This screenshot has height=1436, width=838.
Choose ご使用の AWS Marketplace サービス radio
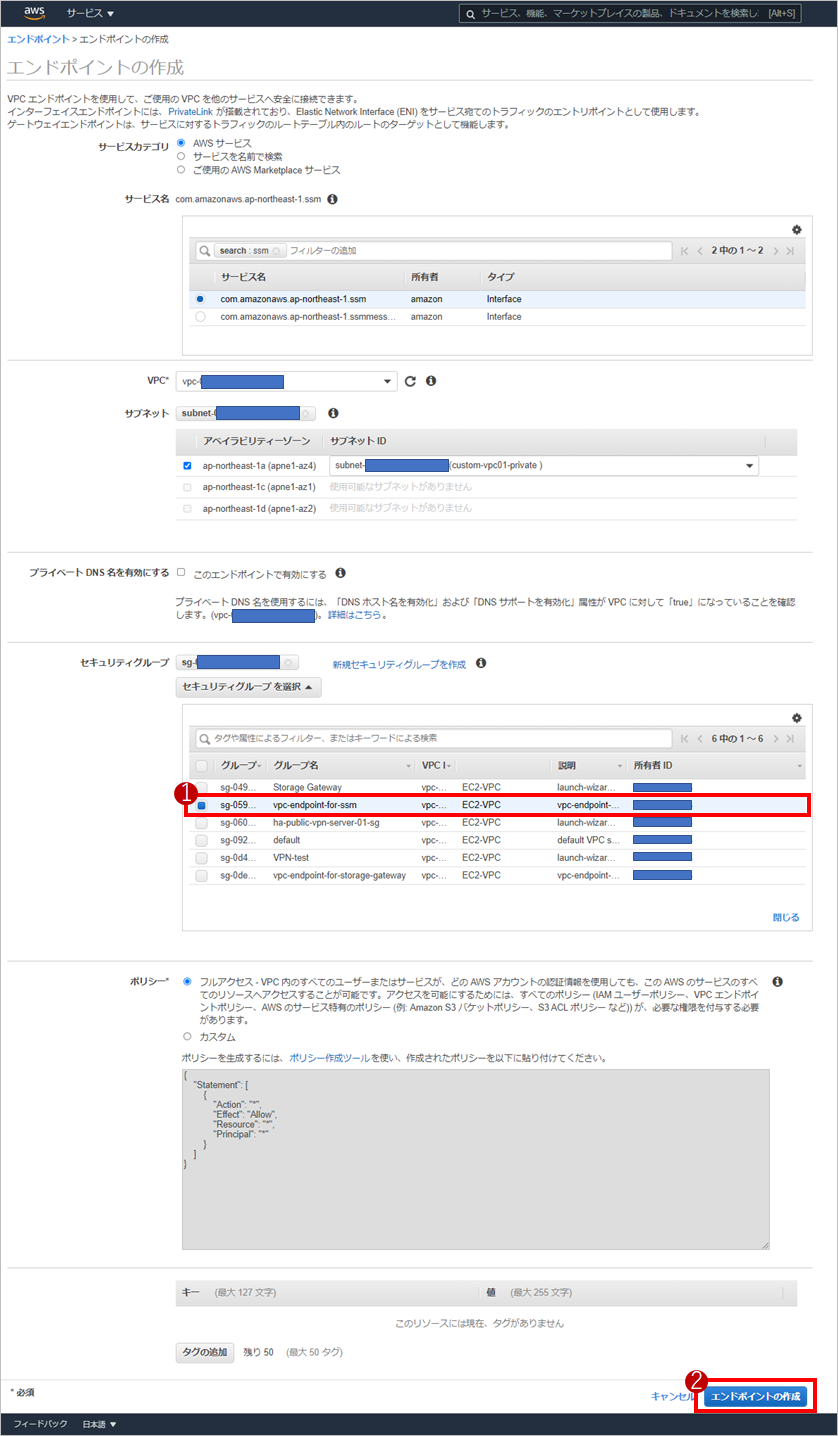[181, 170]
